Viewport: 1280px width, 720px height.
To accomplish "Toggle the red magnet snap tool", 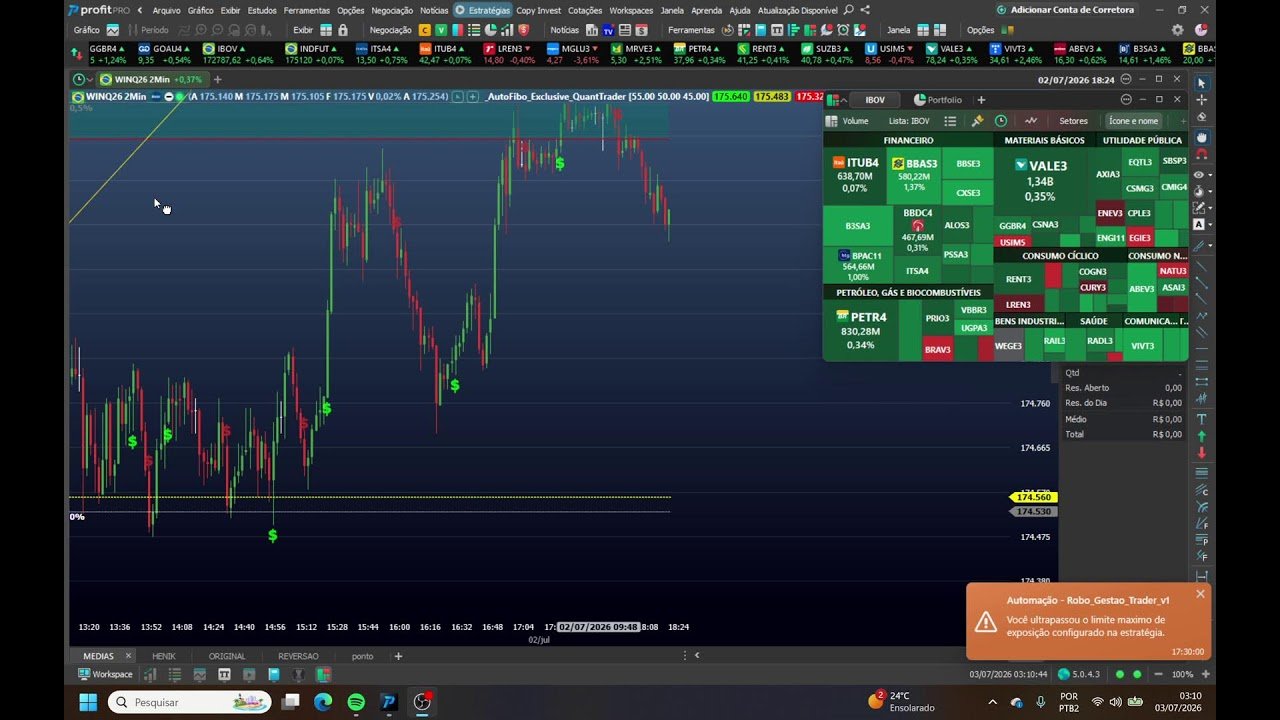I will coord(1201,155).
